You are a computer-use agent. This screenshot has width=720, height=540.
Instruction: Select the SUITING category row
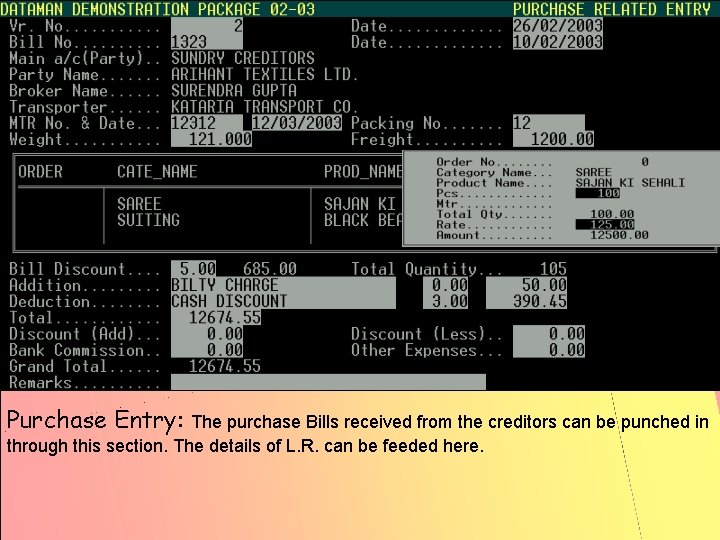click(148, 220)
